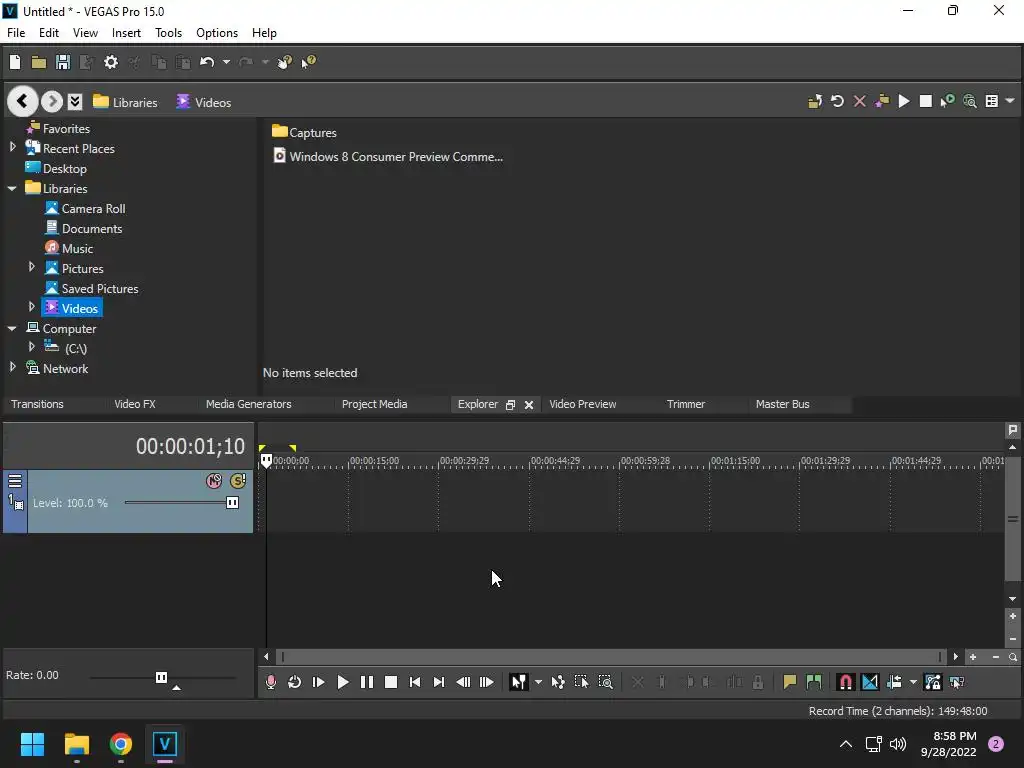Pause timeline playback
The width and height of the screenshot is (1024, 768).
click(367, 682)
